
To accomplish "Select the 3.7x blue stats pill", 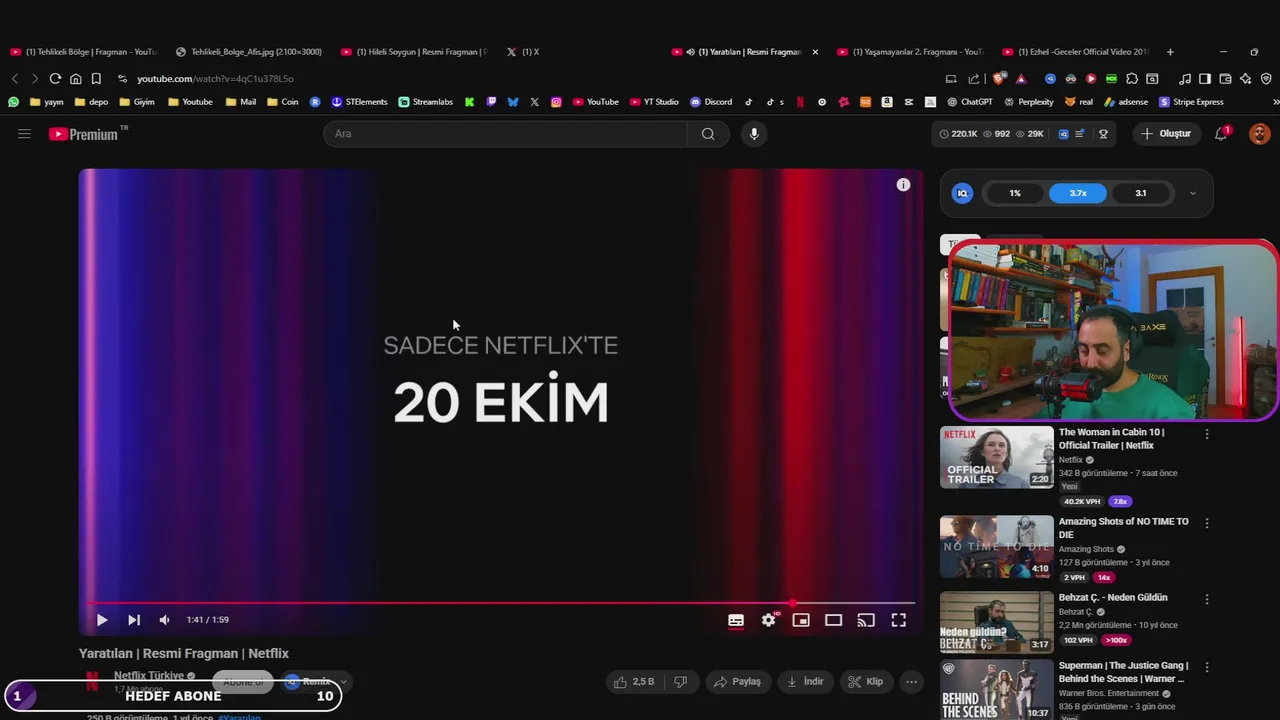I will tap(1078, 193).
